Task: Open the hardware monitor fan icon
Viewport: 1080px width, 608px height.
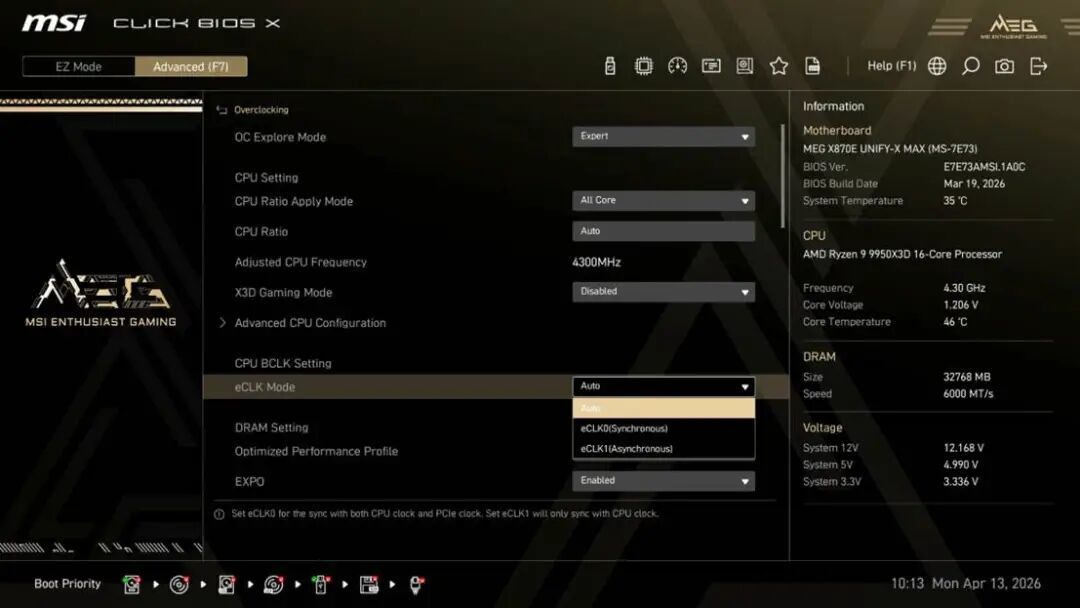Action: coord(745,66)
